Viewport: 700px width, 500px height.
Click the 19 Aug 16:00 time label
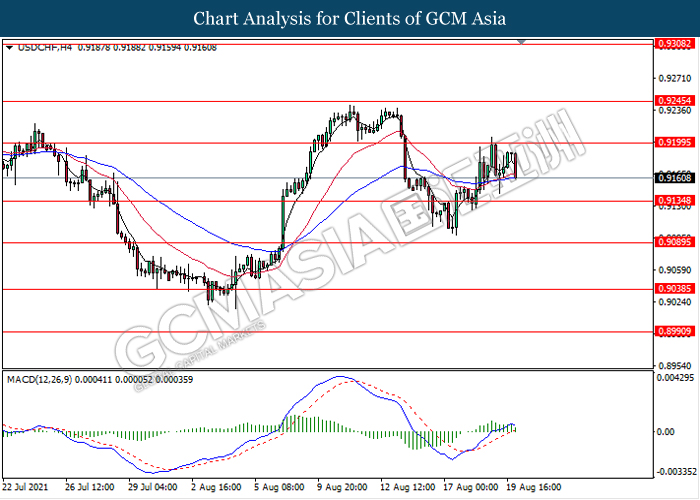tap(530, 489)
